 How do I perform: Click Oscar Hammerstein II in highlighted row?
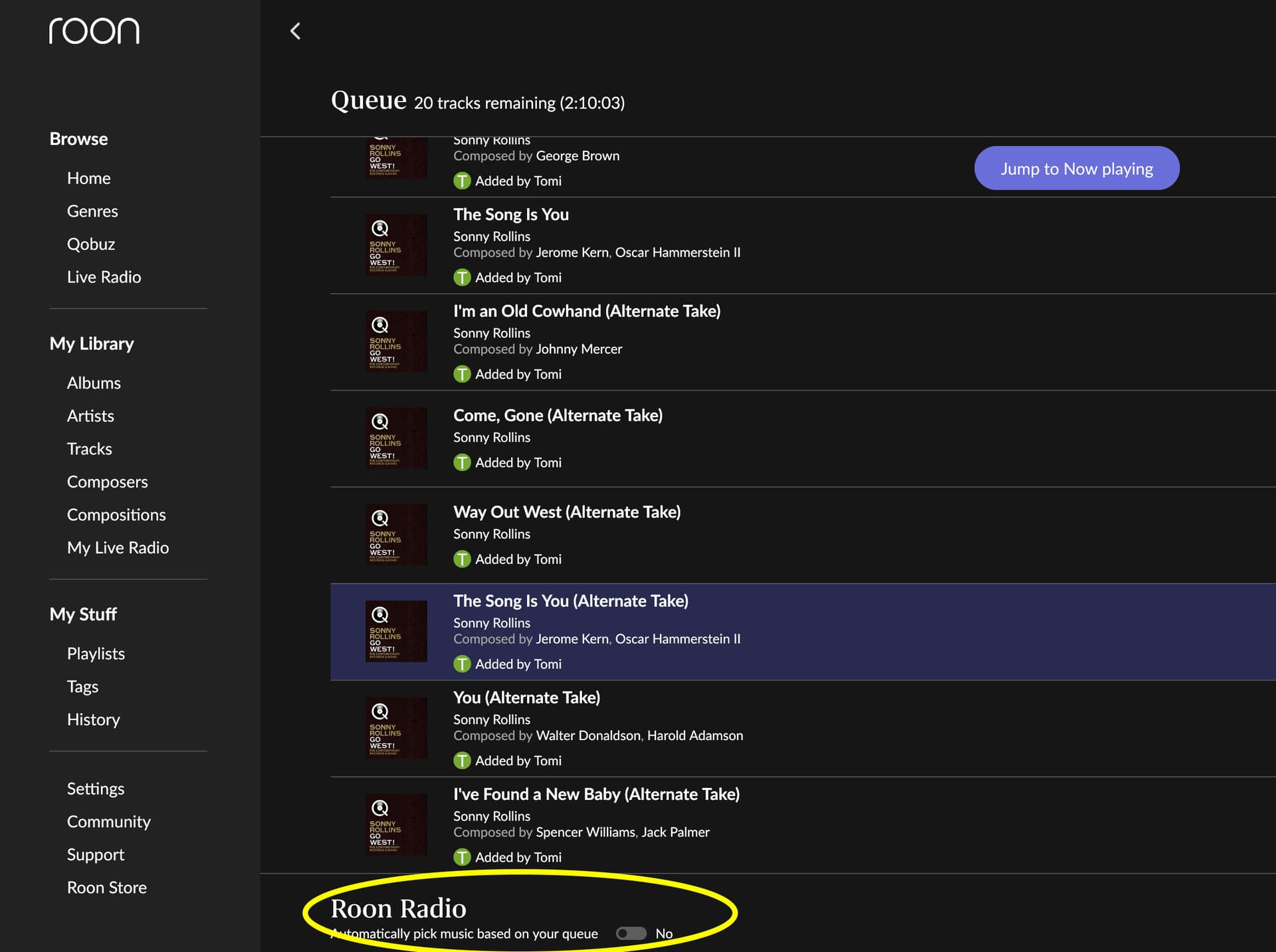[x=677, y=638]
